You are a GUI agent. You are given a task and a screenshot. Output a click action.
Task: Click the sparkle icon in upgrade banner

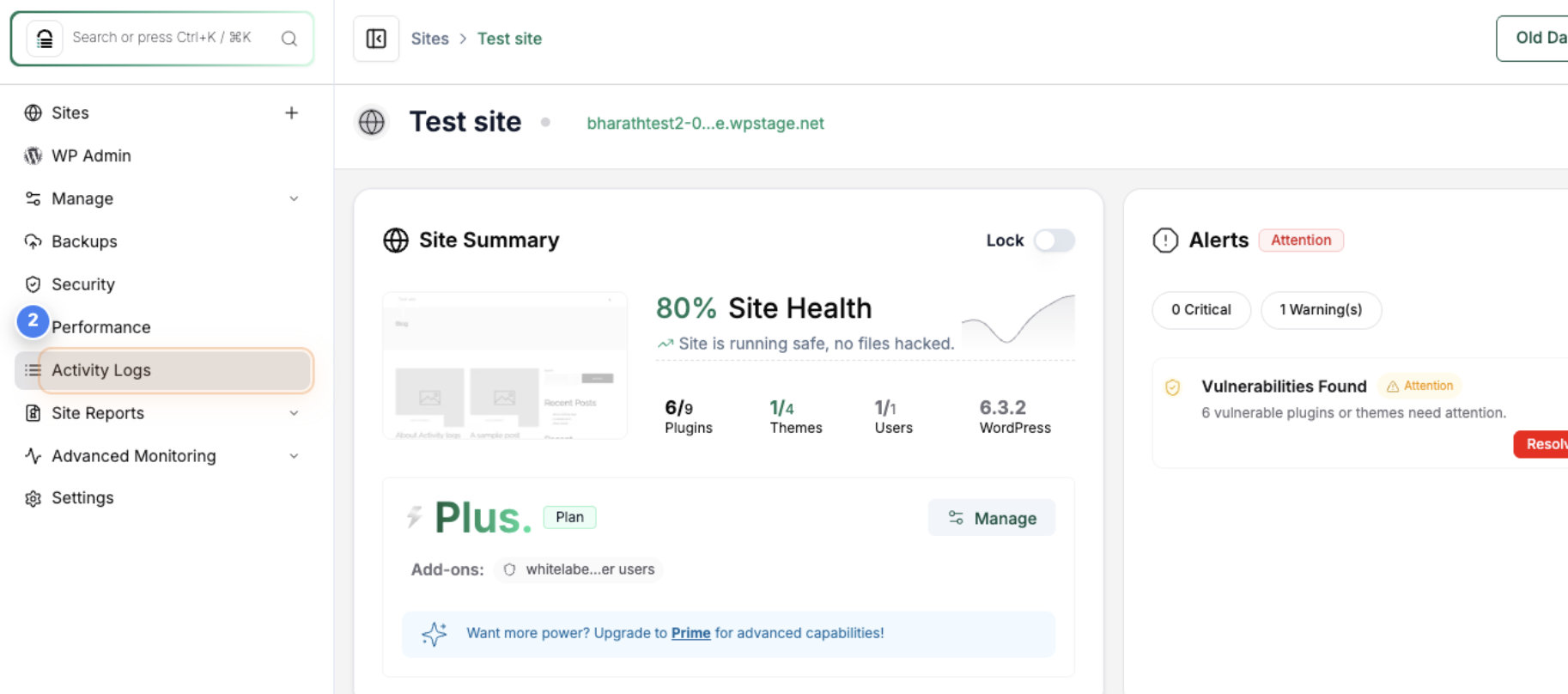pos(435,634)
